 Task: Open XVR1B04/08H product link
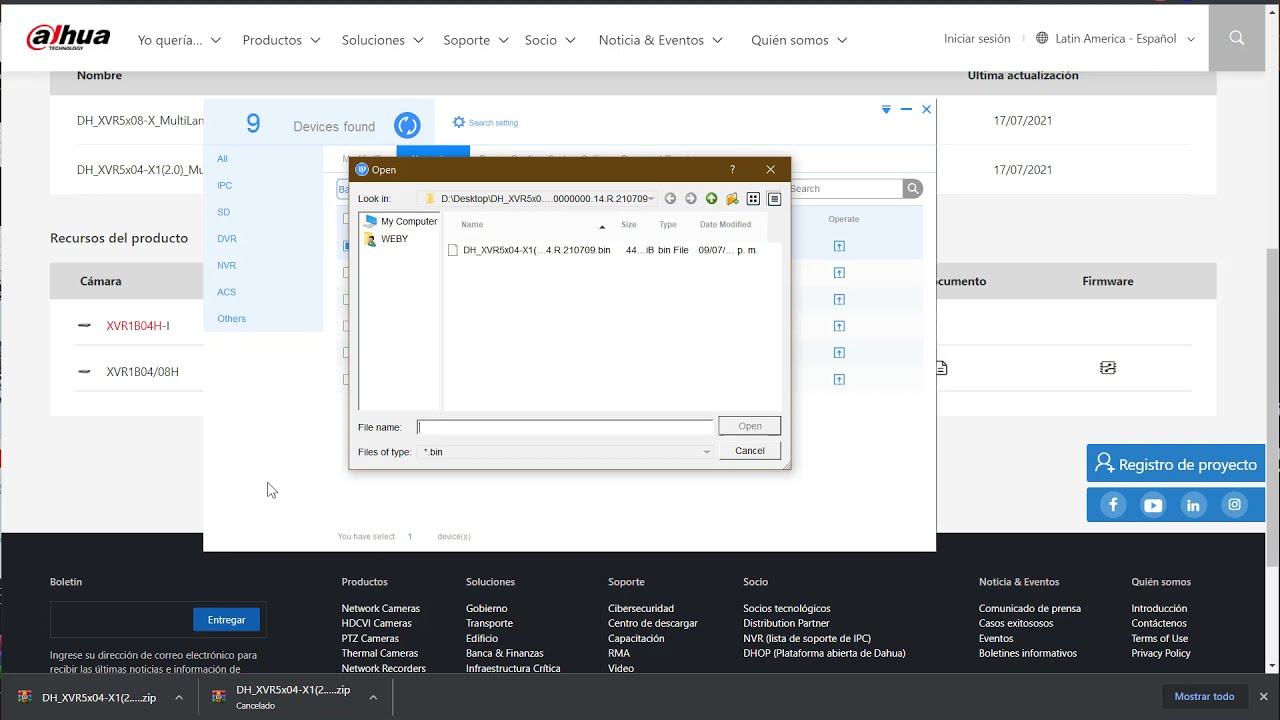point(142,371)
